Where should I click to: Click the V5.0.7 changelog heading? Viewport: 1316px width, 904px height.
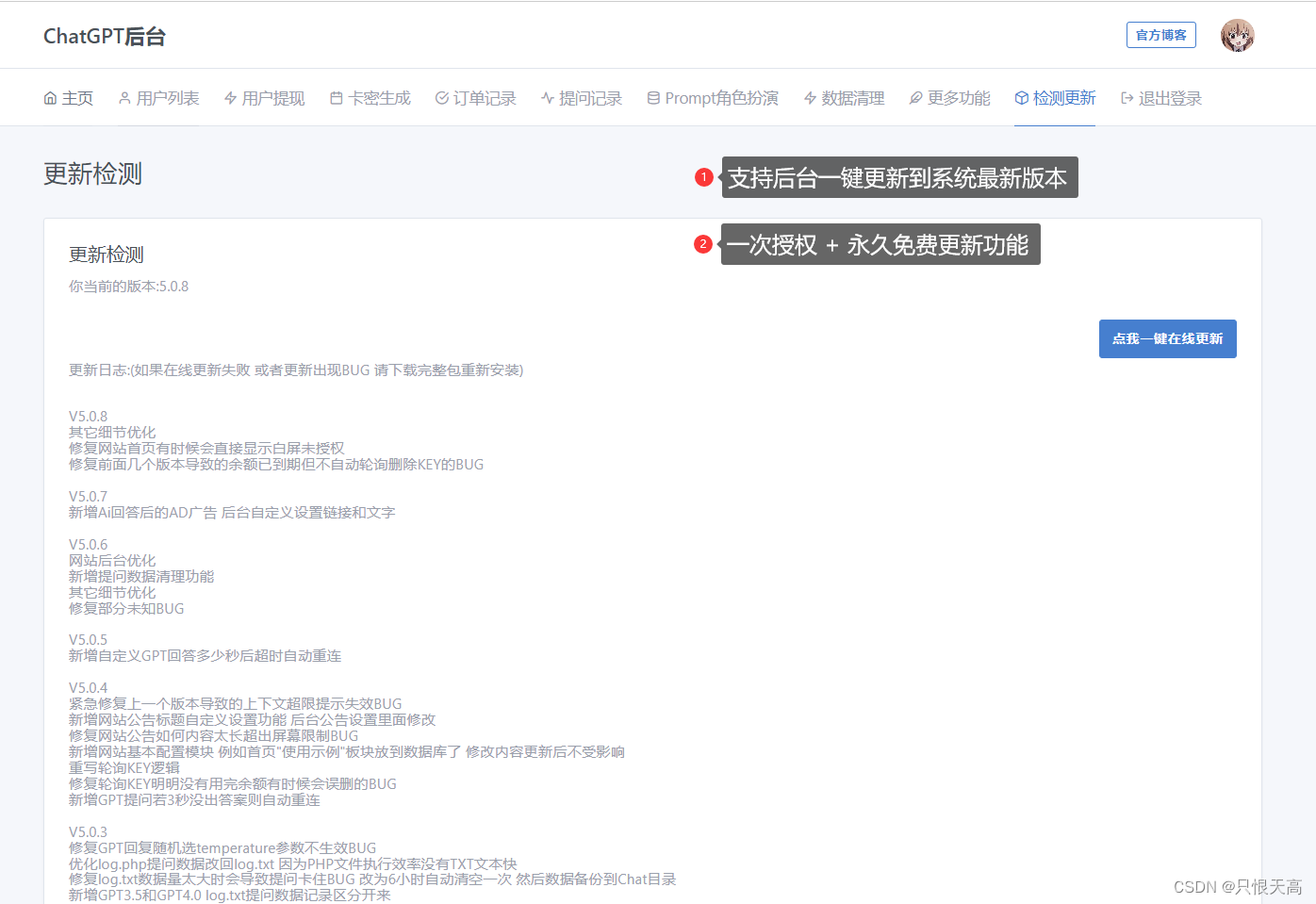point(89,497)
